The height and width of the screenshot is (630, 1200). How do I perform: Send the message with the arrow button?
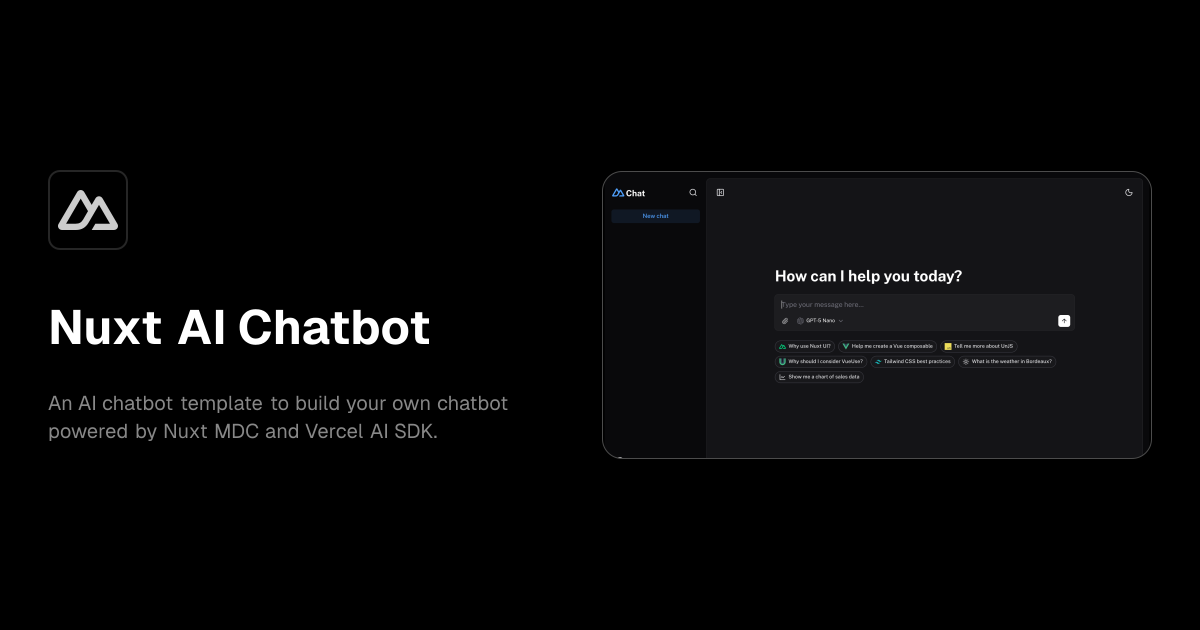point(1064,321)
